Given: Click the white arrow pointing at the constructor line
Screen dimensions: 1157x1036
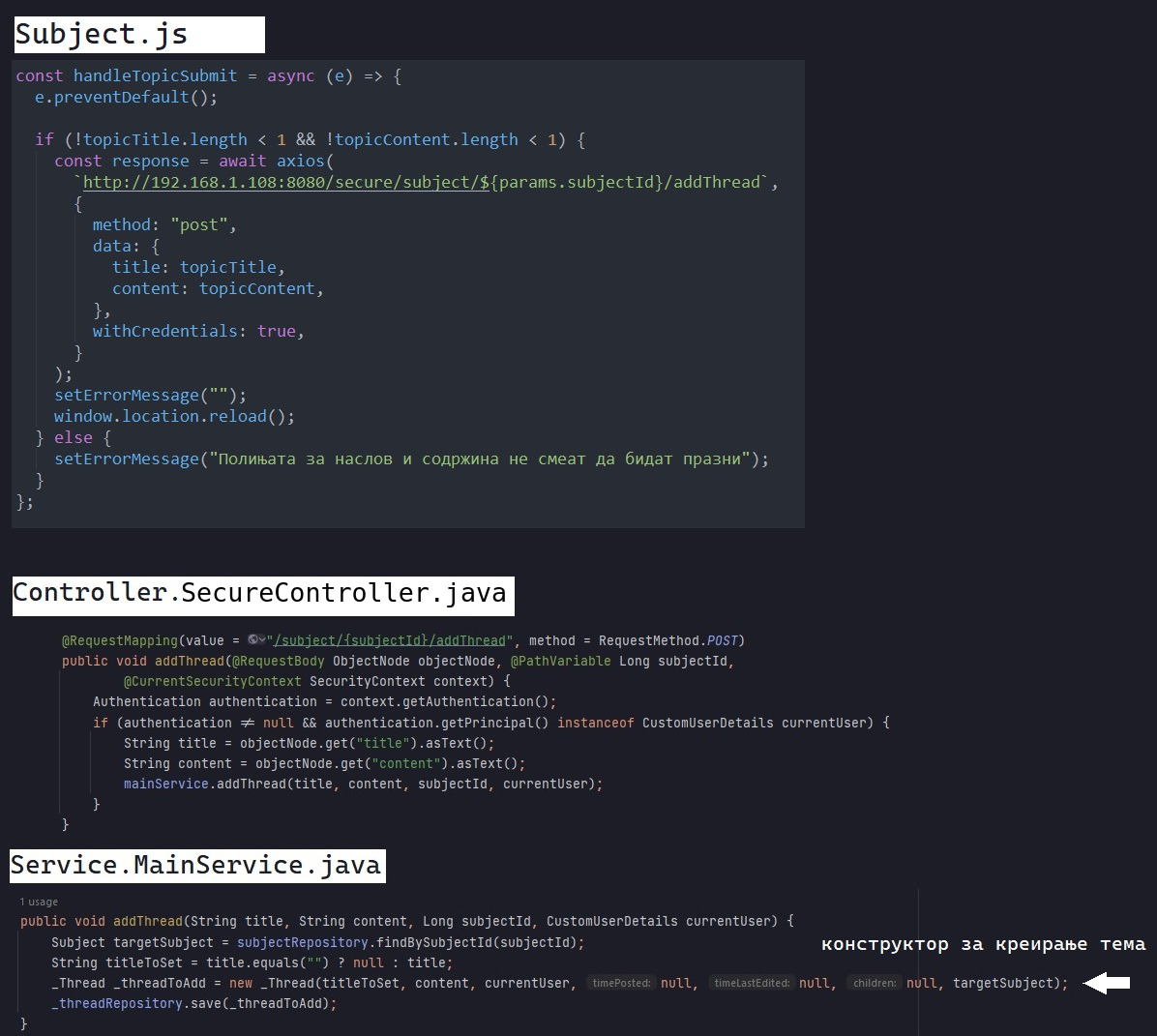Looking at the screenshot, I should pyautogui.click(x=1106, y=983).
